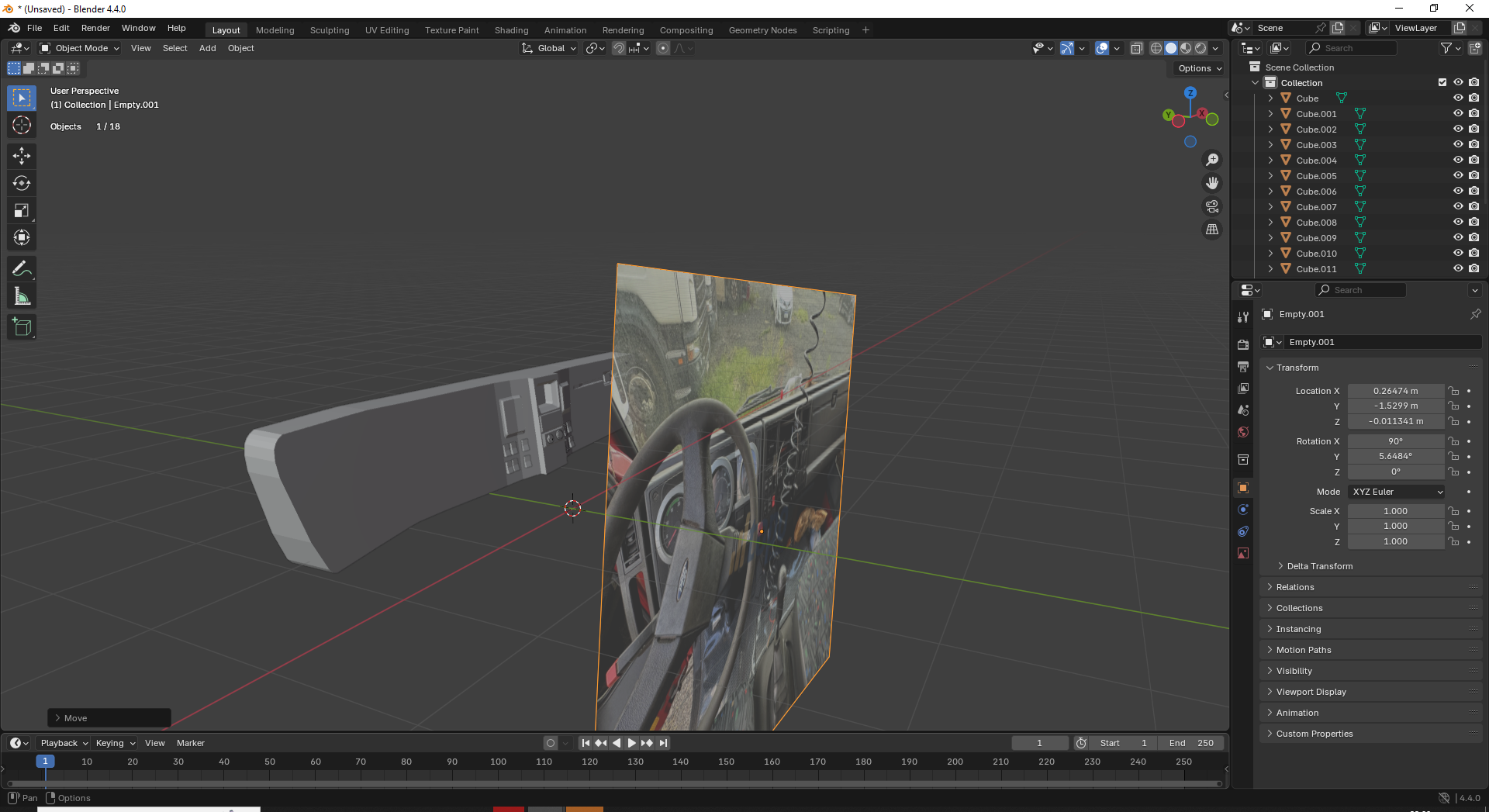The height and width of the screenshot is (812, 1489).
Task: Open the Object Data properties tab
Action: click(1243, 553)
